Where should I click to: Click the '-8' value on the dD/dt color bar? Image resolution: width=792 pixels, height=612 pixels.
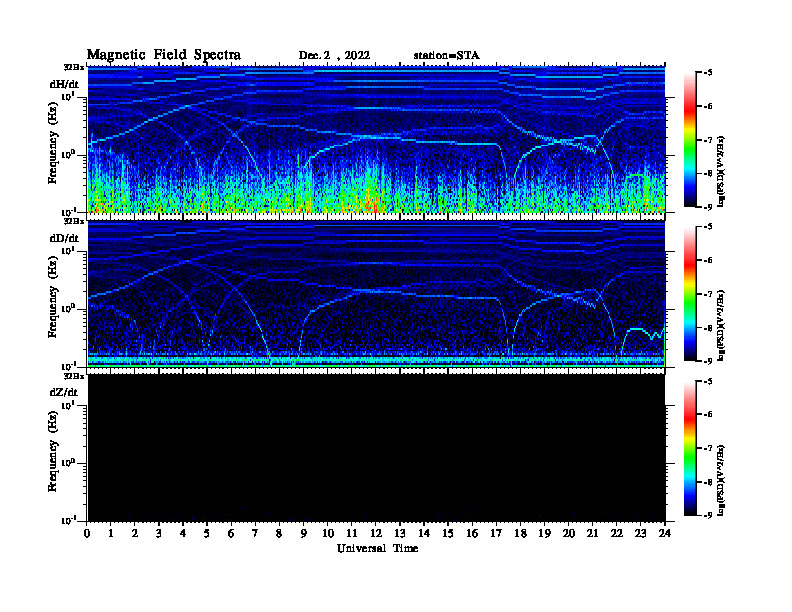708,328
